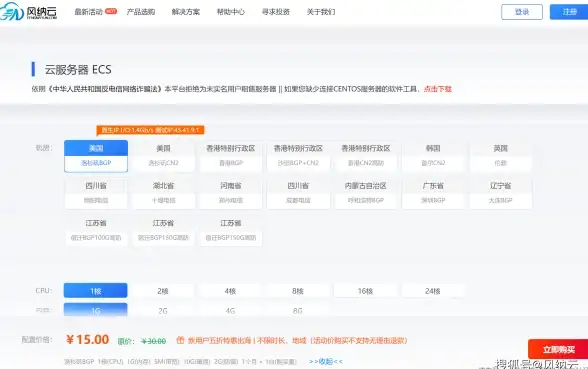Click the 登录 button
The height and width of the screenshot is (369, 588).
click(x=522, y=12)
